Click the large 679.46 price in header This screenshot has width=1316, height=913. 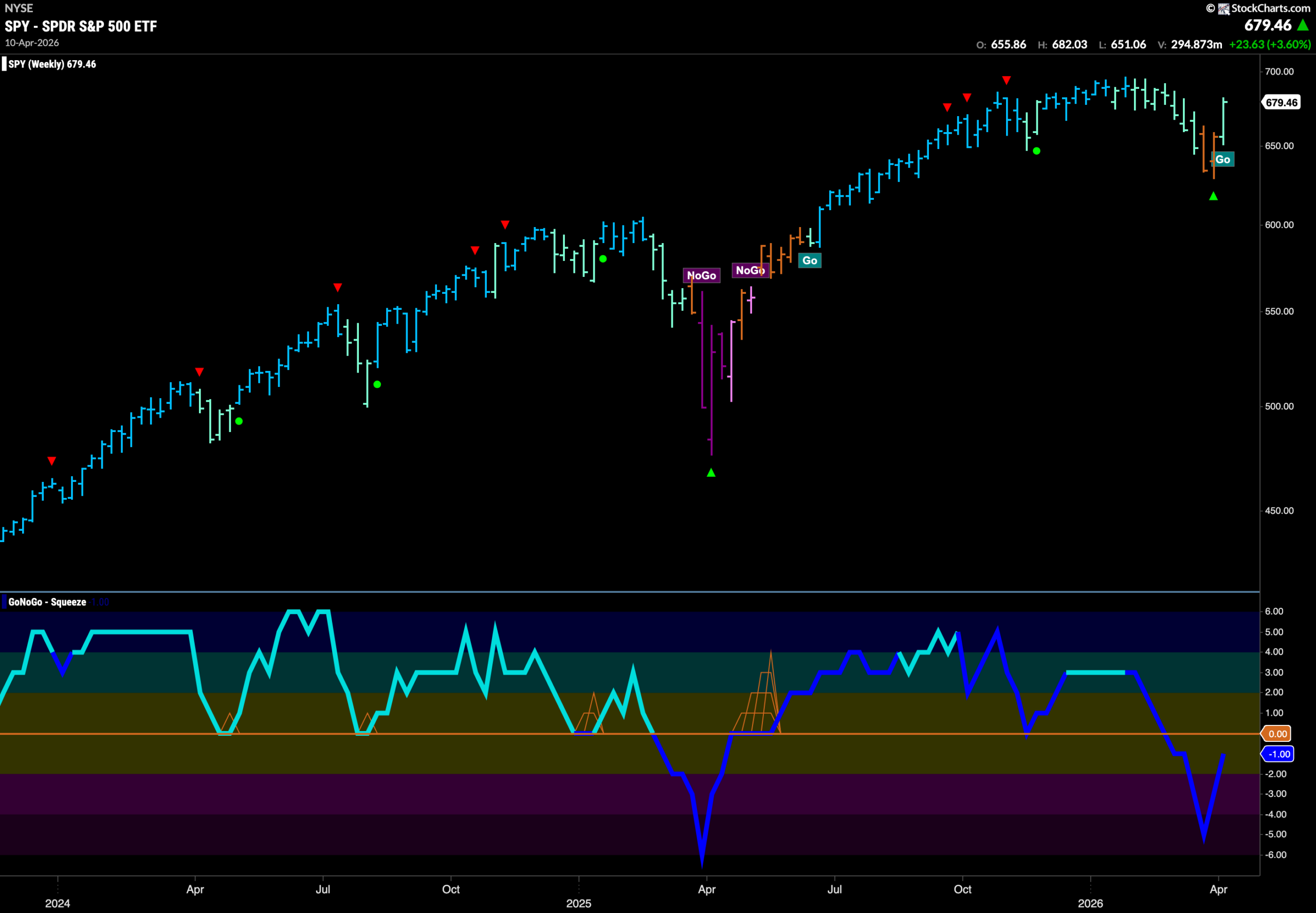tap(1268, 25)
